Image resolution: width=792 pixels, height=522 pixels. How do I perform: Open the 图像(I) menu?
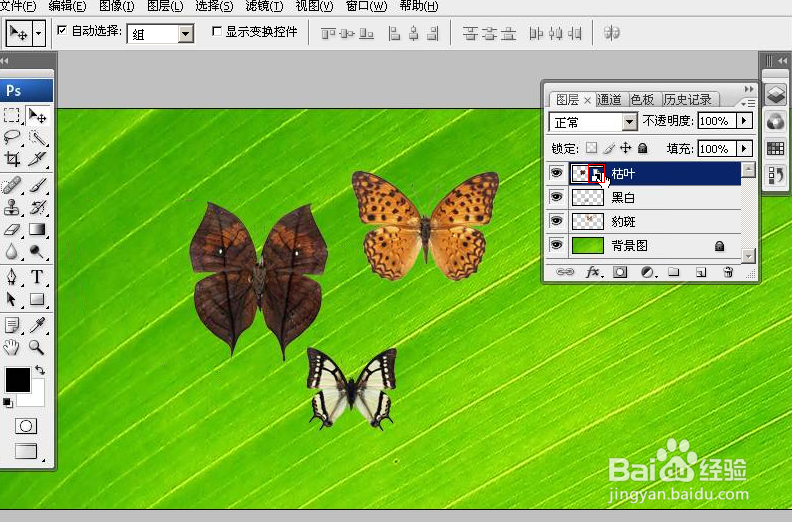[117, 6]
